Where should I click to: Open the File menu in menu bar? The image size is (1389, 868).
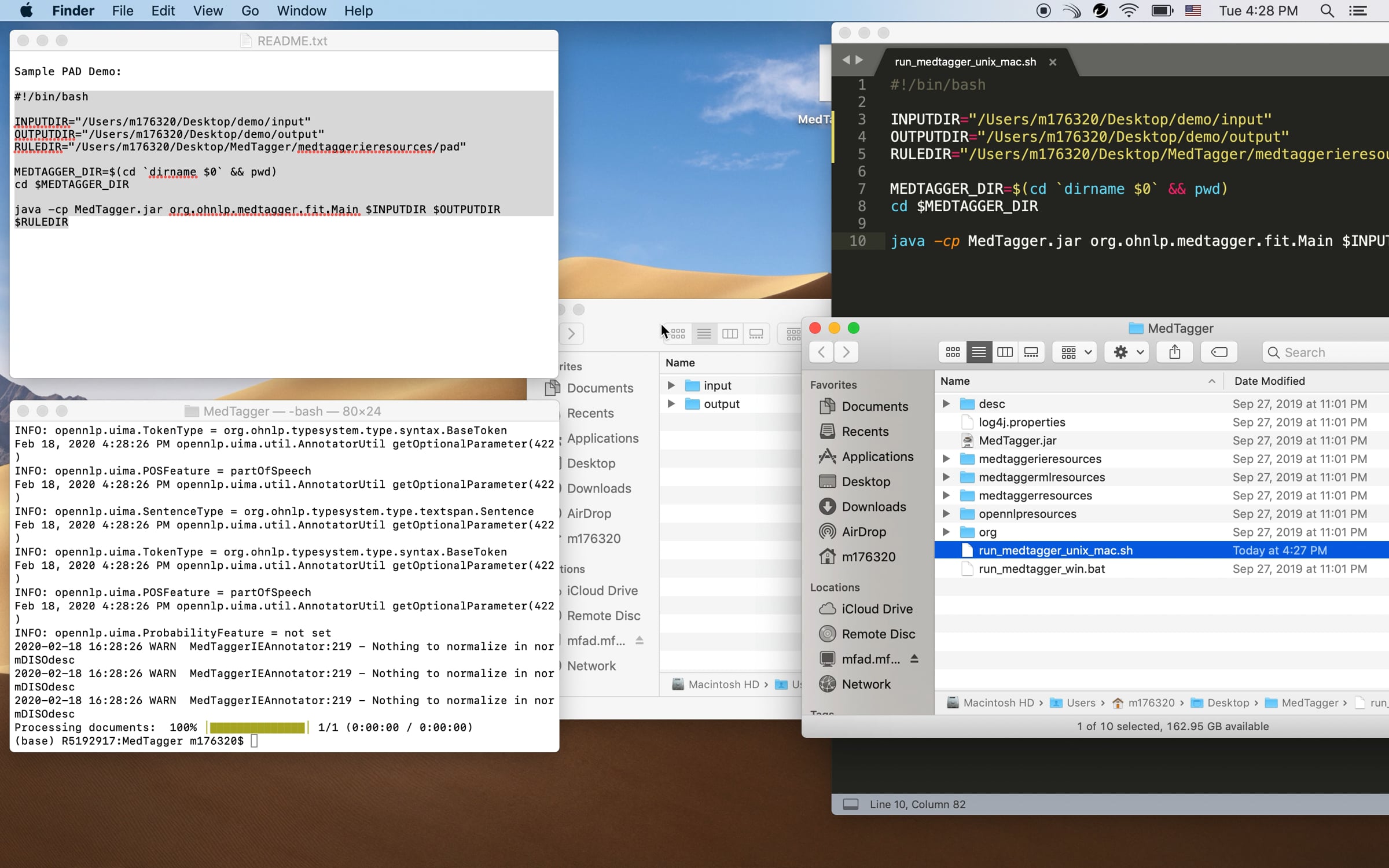pos(123,10)
